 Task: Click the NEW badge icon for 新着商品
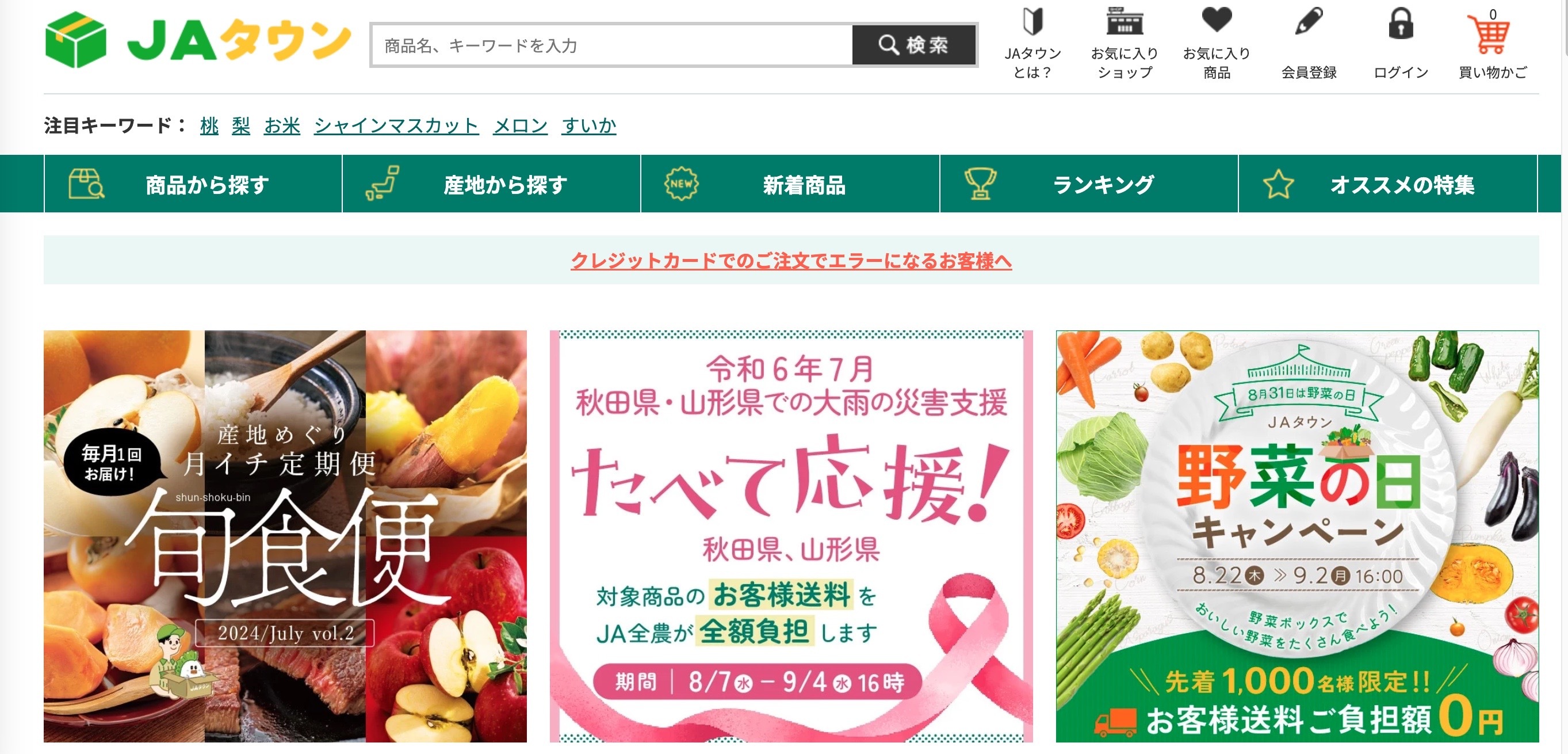[x=681, y=184]
